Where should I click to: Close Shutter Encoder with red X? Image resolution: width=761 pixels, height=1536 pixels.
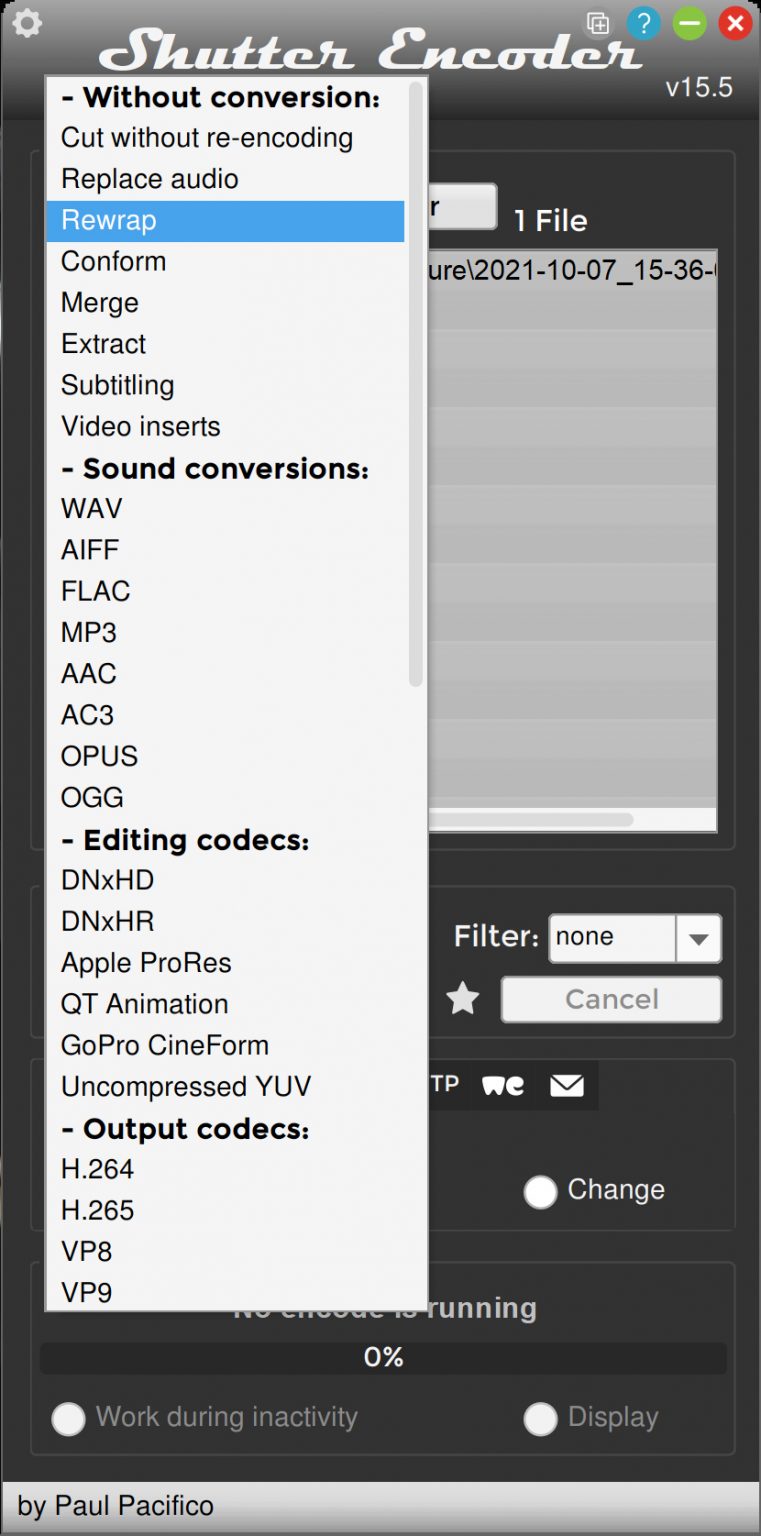point(736,23)
